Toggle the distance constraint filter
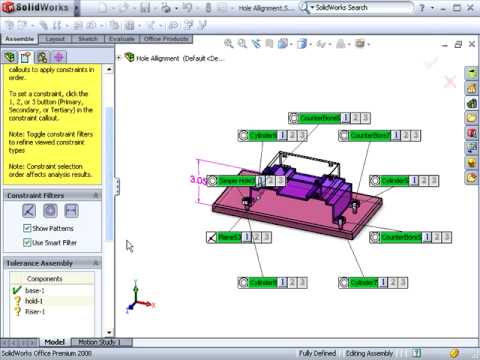This screenshot has width=480, height=360. (x=71, y=210)
